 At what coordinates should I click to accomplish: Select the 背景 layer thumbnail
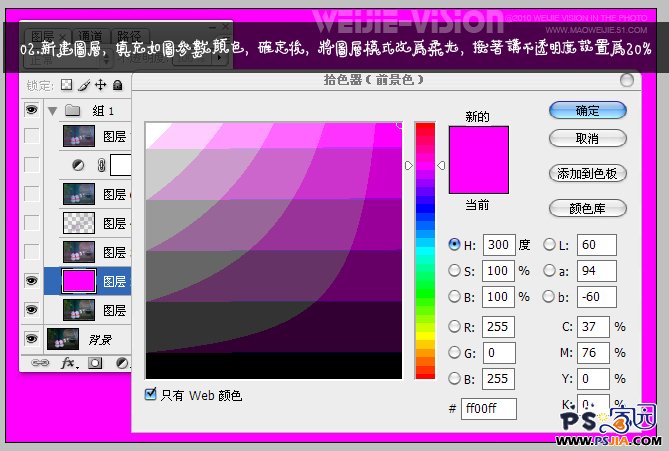[x=63, y=339]
